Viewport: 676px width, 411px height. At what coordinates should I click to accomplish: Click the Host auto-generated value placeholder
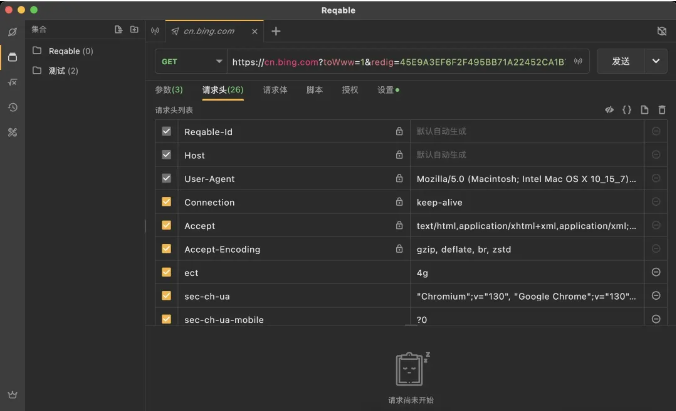pos(441,154)
